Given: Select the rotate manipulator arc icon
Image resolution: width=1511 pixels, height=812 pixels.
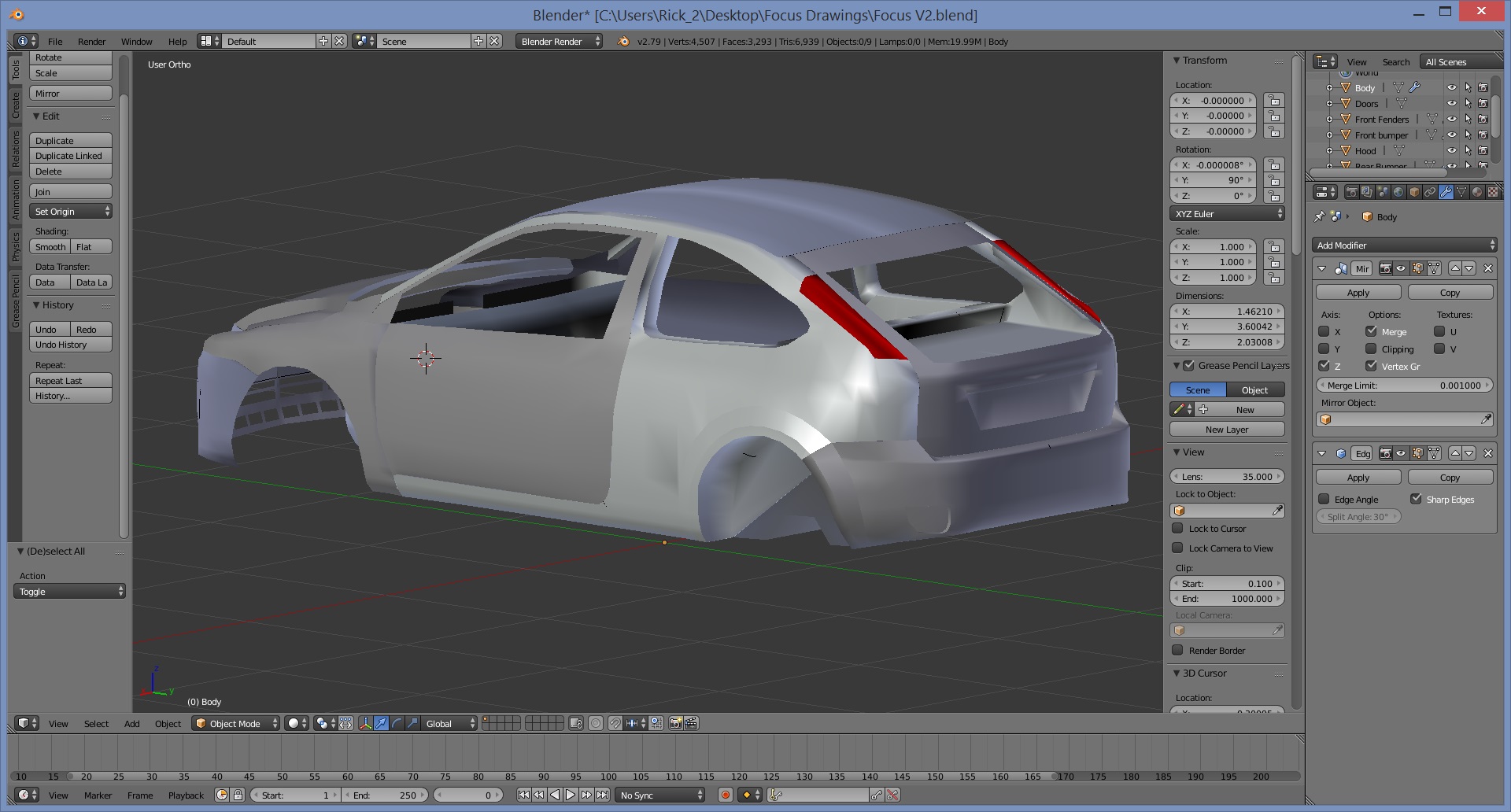Looking at the screenshot, I should (397, 723).
